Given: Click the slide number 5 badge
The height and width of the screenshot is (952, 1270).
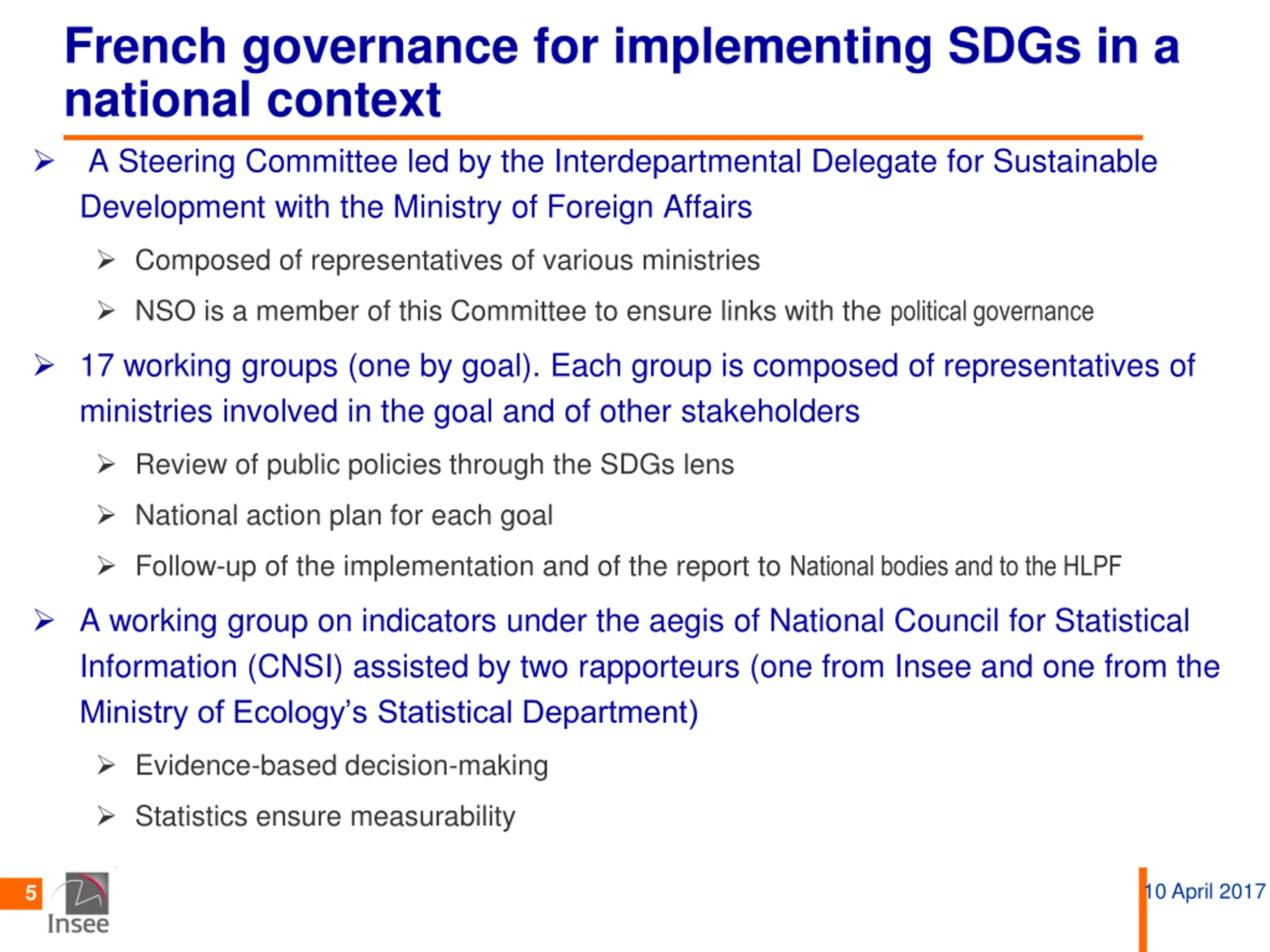Looking at the screenshot, I should click(21, 893).
